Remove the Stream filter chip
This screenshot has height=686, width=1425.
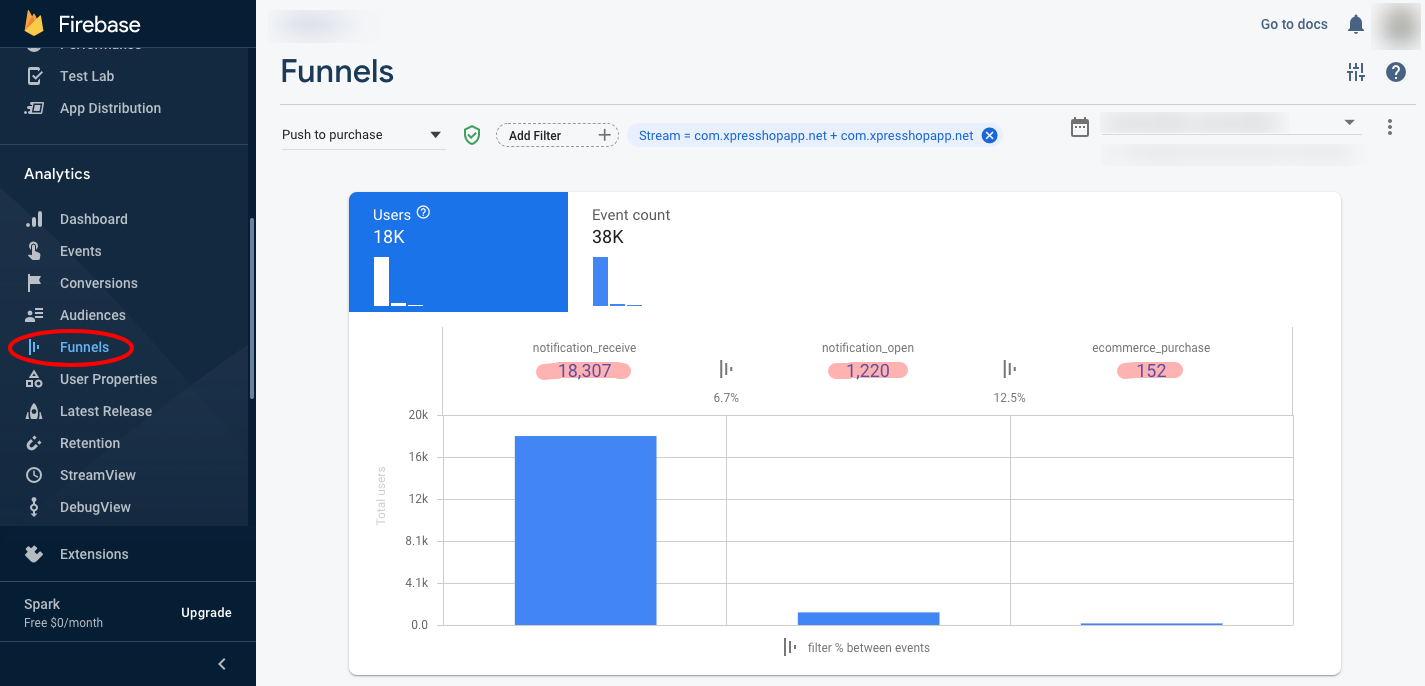(x=989, y=136)
